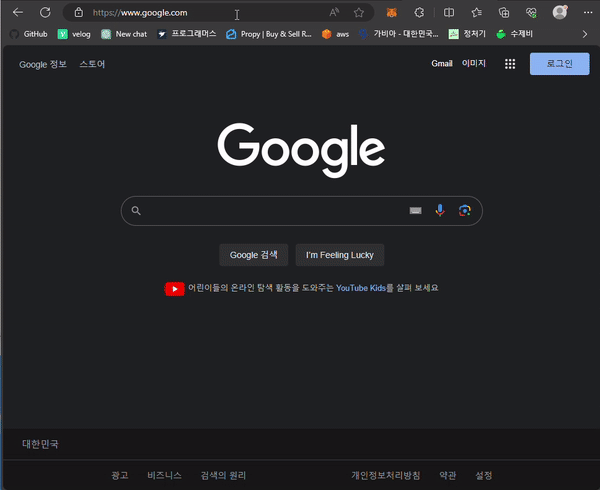Click the 대한민국 region text
The width and height of the screenshot is (600, 490).
[x=40, y=444]
